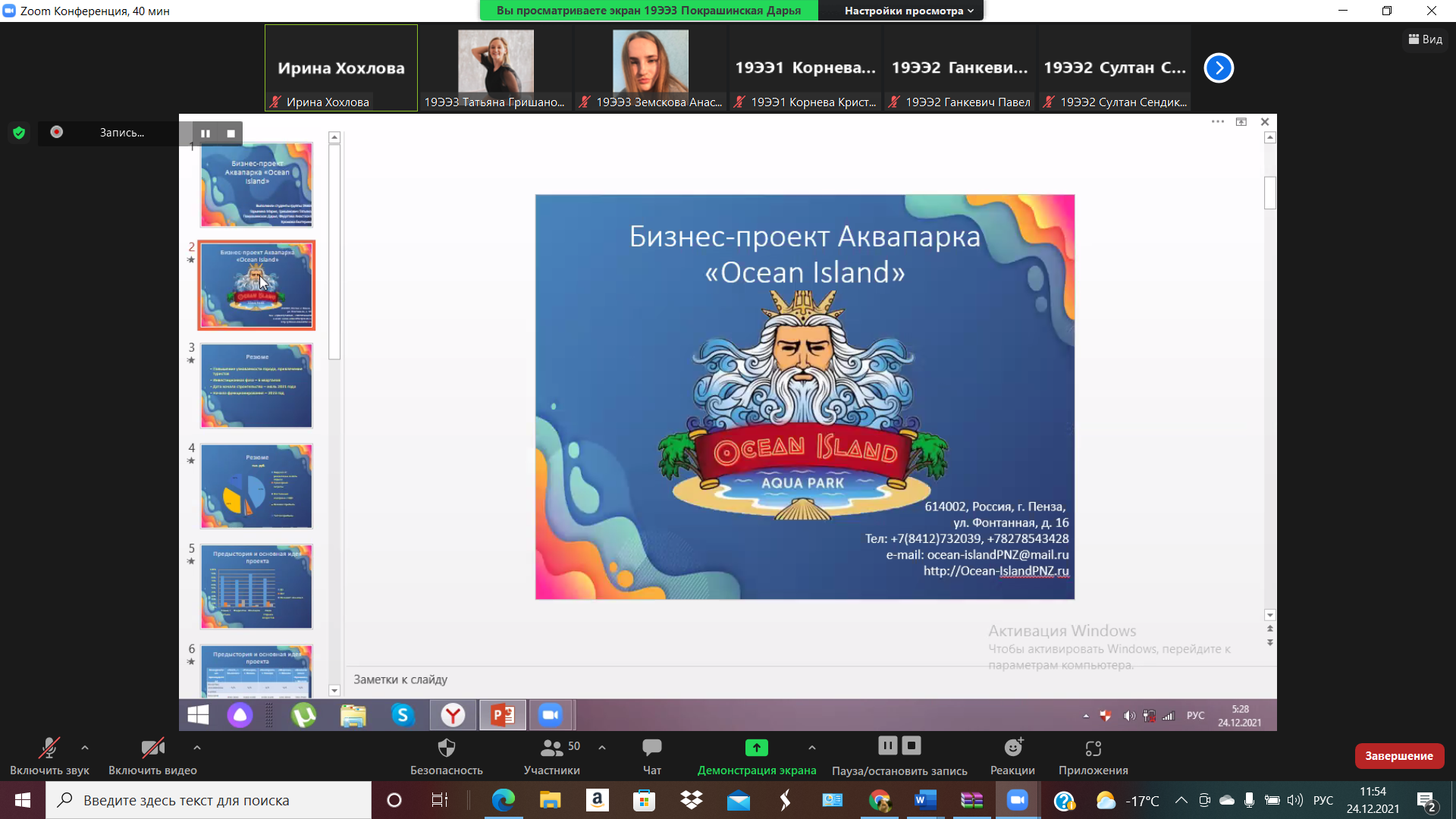Open the Участники panel
This screenshot has height=819, width=1456.
tap(552, 757)
